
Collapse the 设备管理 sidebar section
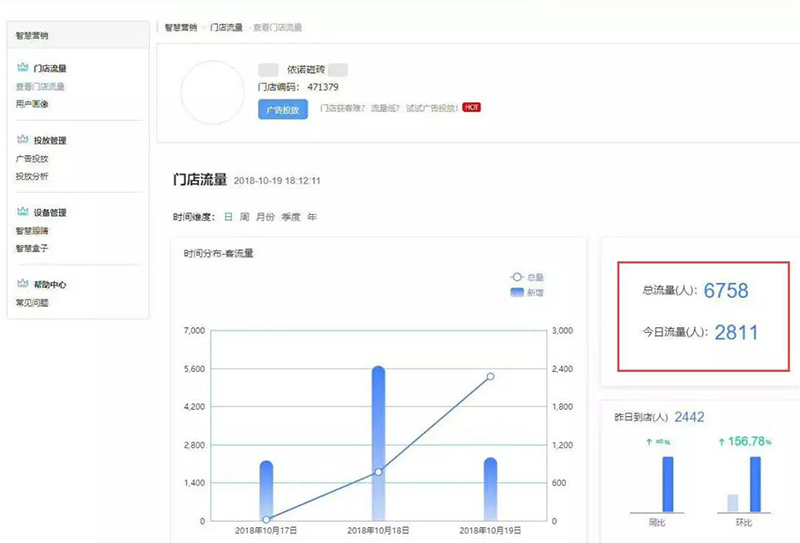pyautogui.click(x=49, y=213)
